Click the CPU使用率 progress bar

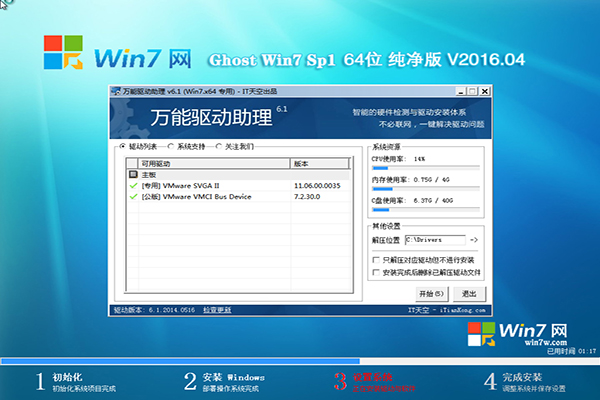click(x=426, y=168)
